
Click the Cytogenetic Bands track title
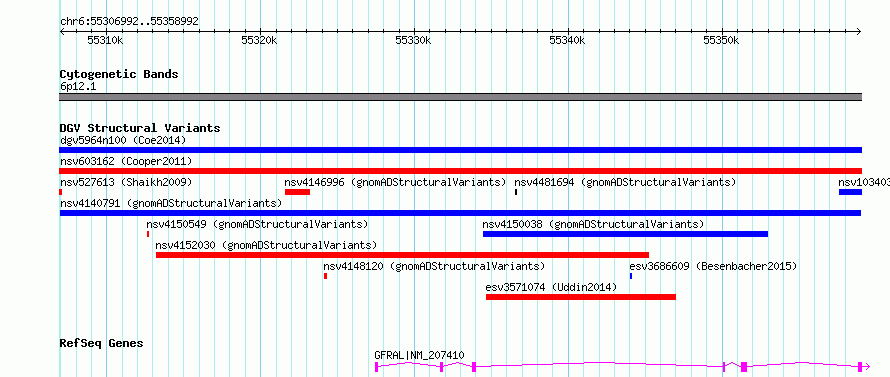[119, 74]
